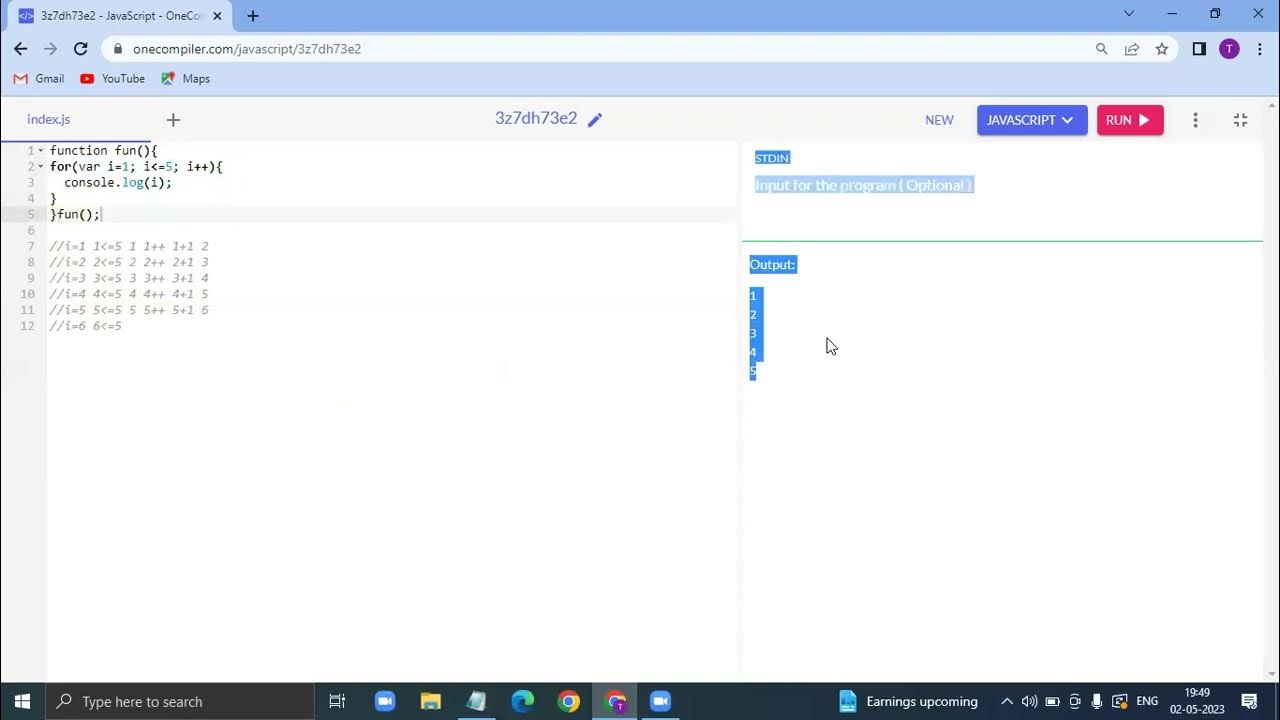This screenshot has width=1280, height=720.
Task: Run the code with the RUN button
Action: coord(1130,119)
